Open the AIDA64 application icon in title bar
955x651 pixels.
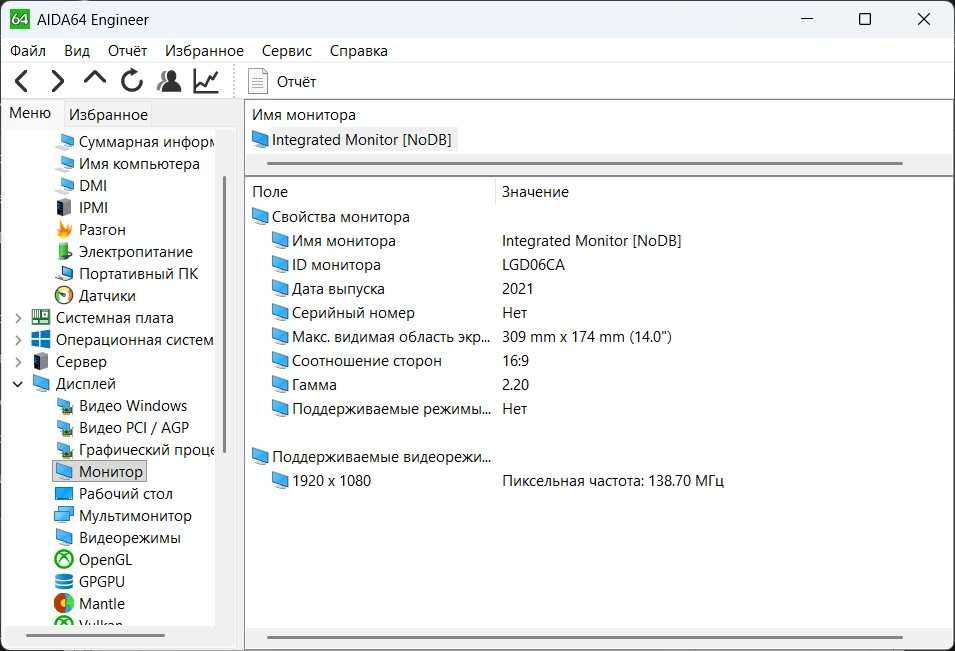[19, 19]
